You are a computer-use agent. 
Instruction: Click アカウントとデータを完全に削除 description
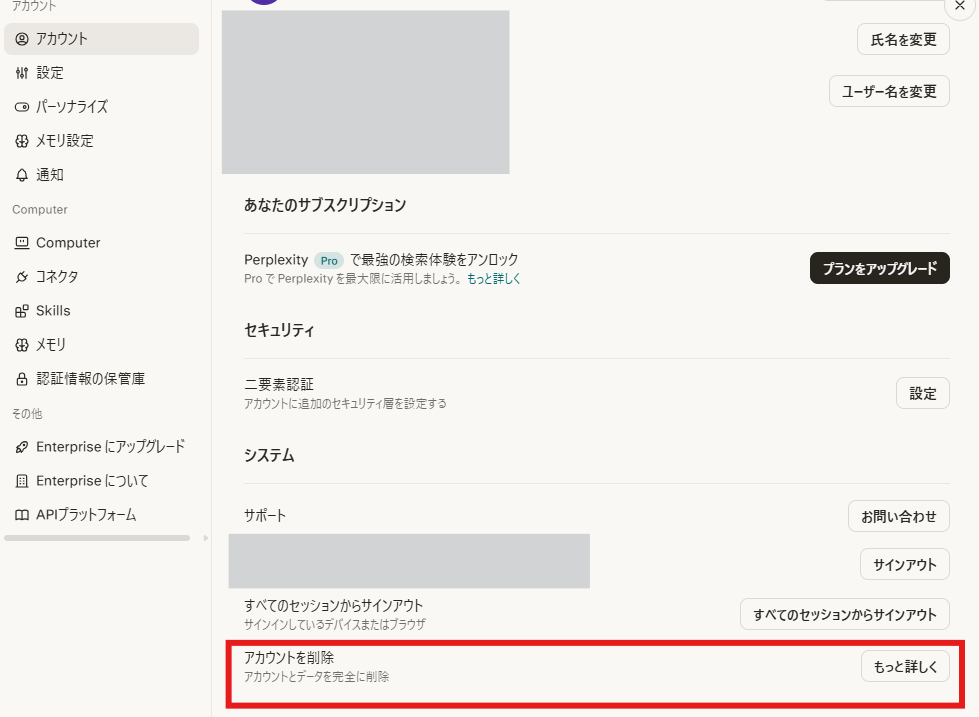click(317, 677)
